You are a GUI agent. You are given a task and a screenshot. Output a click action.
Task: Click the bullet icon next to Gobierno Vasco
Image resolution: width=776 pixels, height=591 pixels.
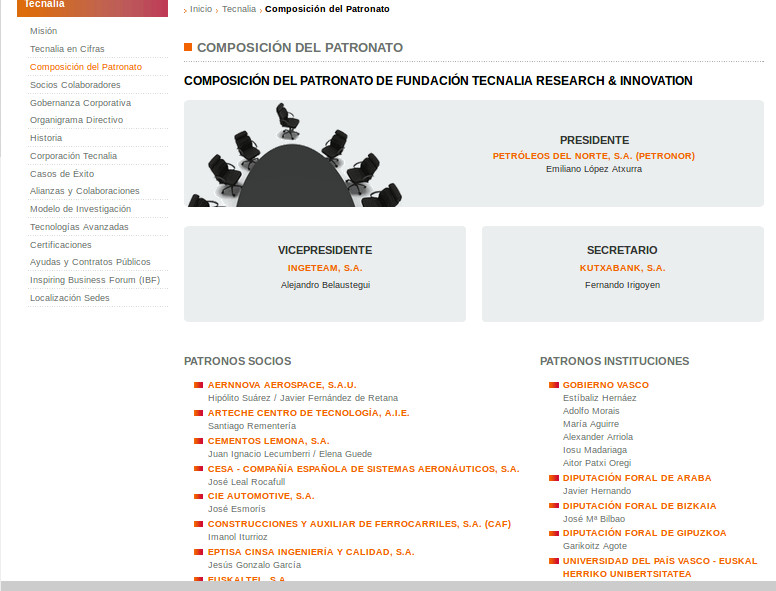tap(554, 385)
